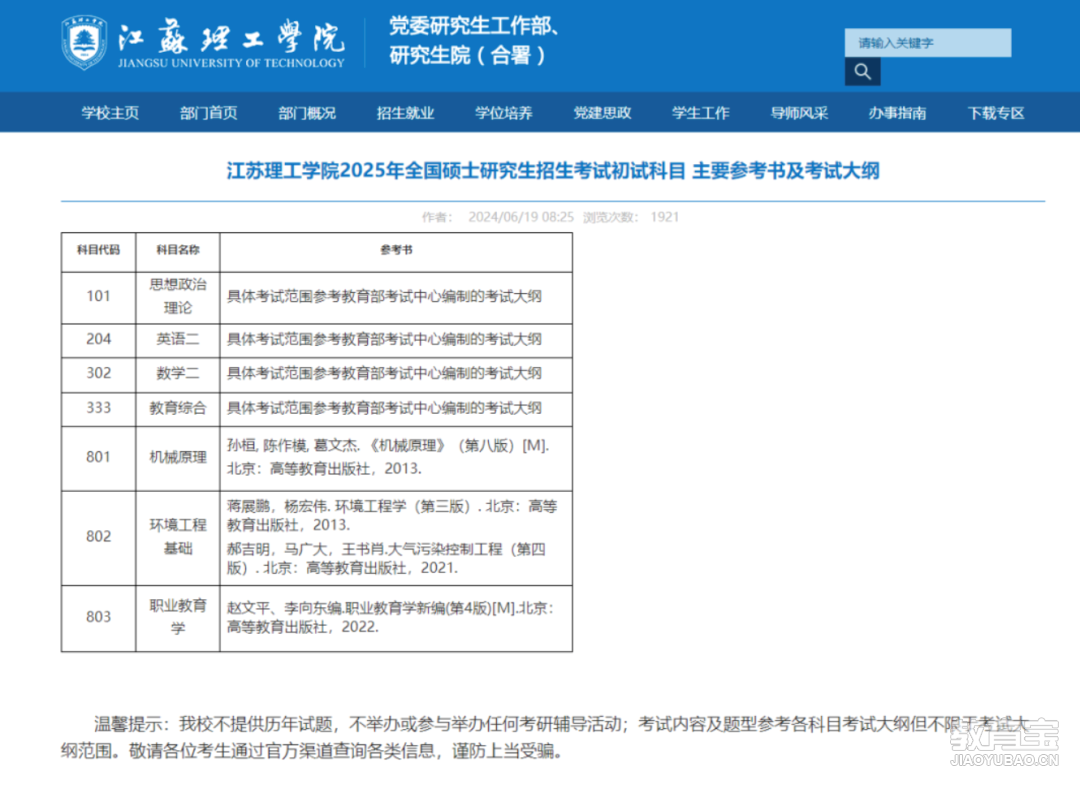Select subject code cell 302

98,373
